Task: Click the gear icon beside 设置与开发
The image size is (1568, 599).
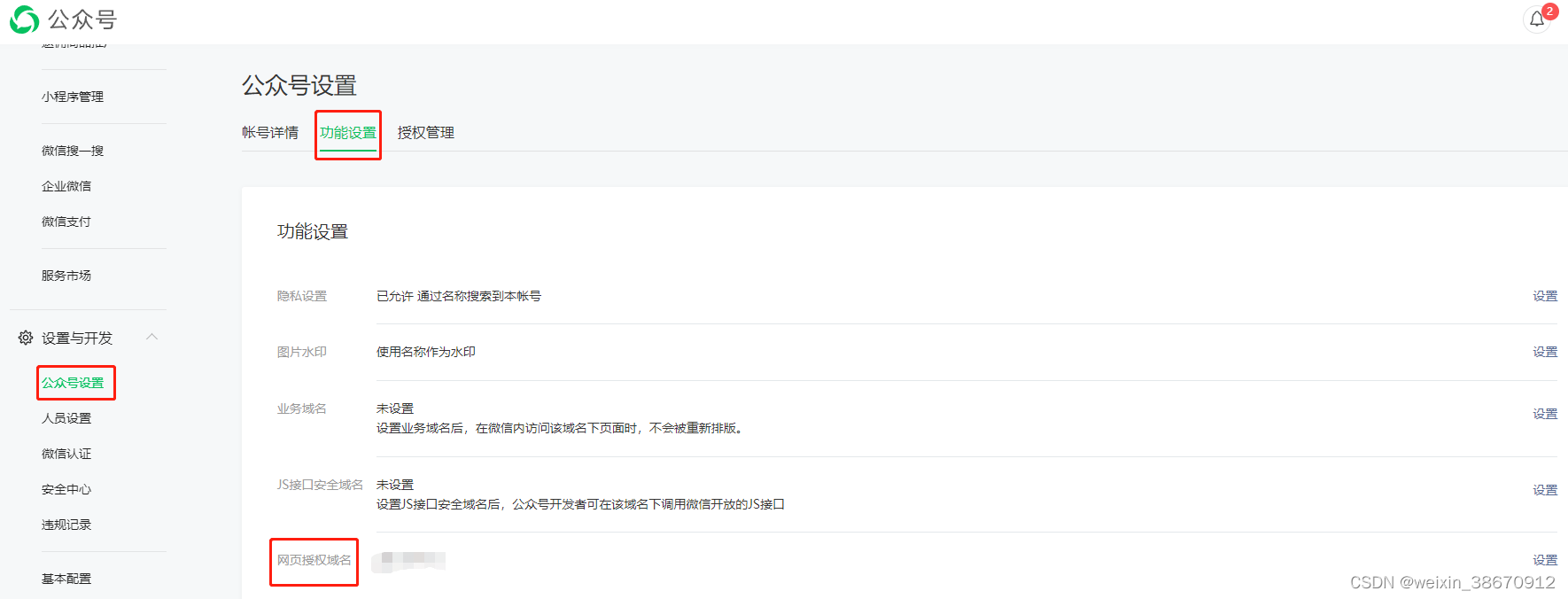Action: 26,338
